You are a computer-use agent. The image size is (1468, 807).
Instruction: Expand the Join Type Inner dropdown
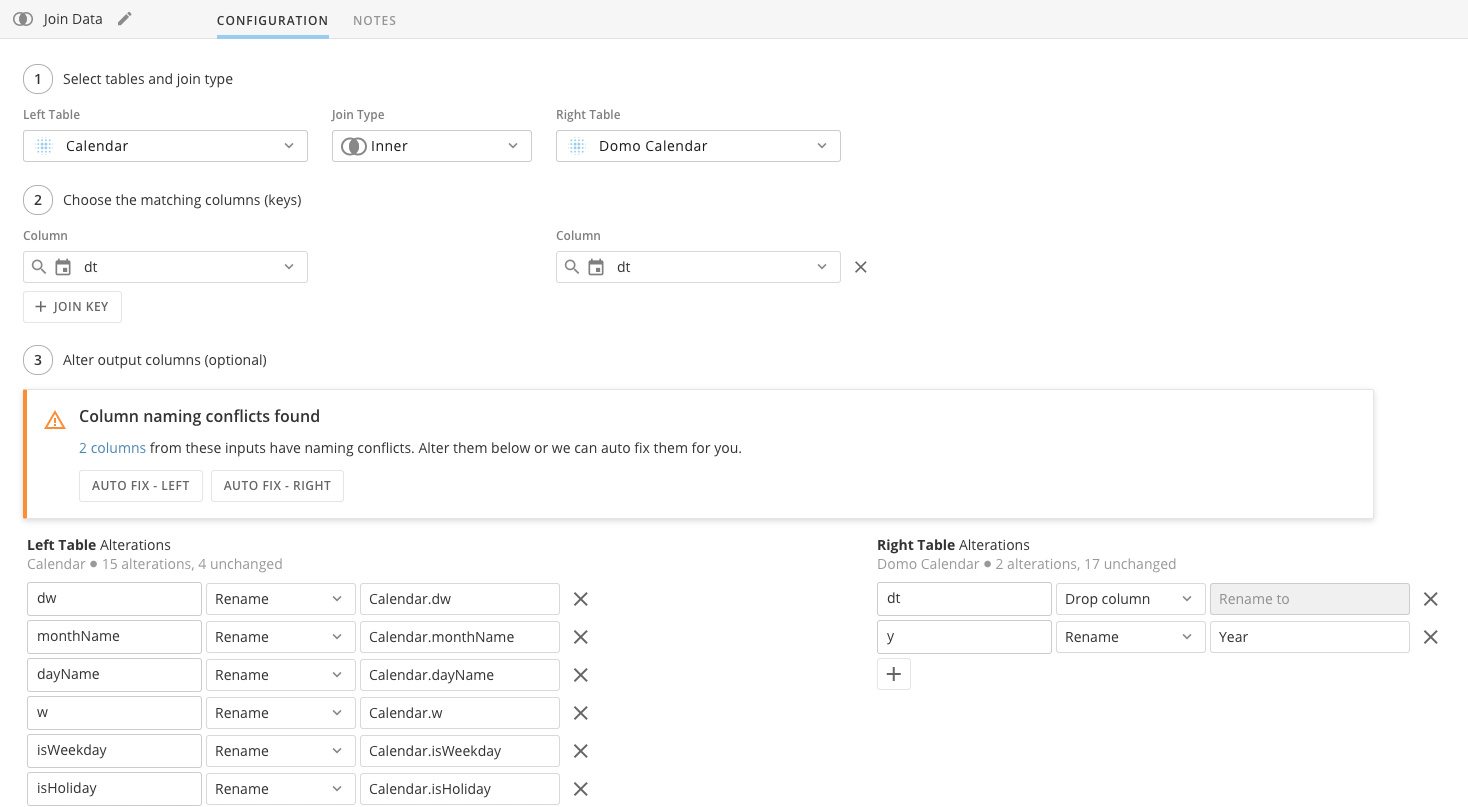click(431, 146)
